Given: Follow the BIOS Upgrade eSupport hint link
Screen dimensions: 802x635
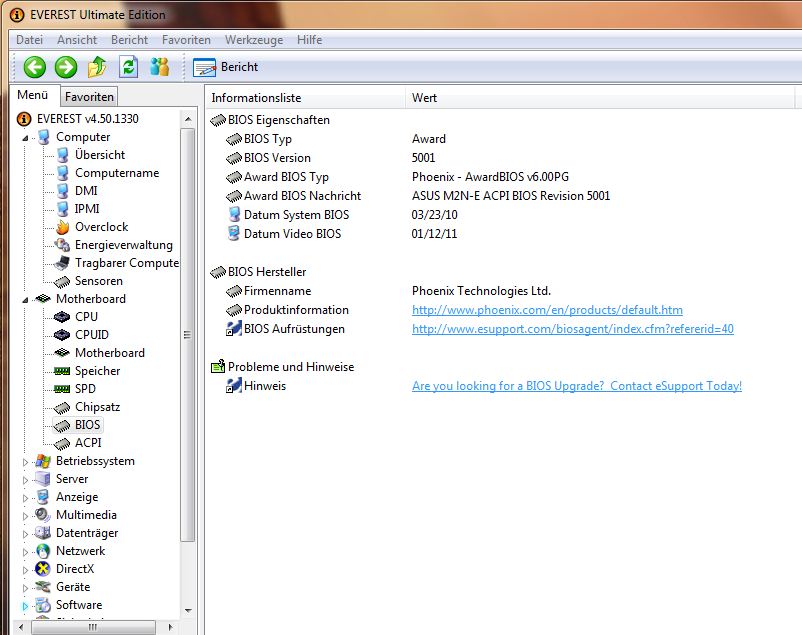Looking at the screenshot, I should coord(577,386).
